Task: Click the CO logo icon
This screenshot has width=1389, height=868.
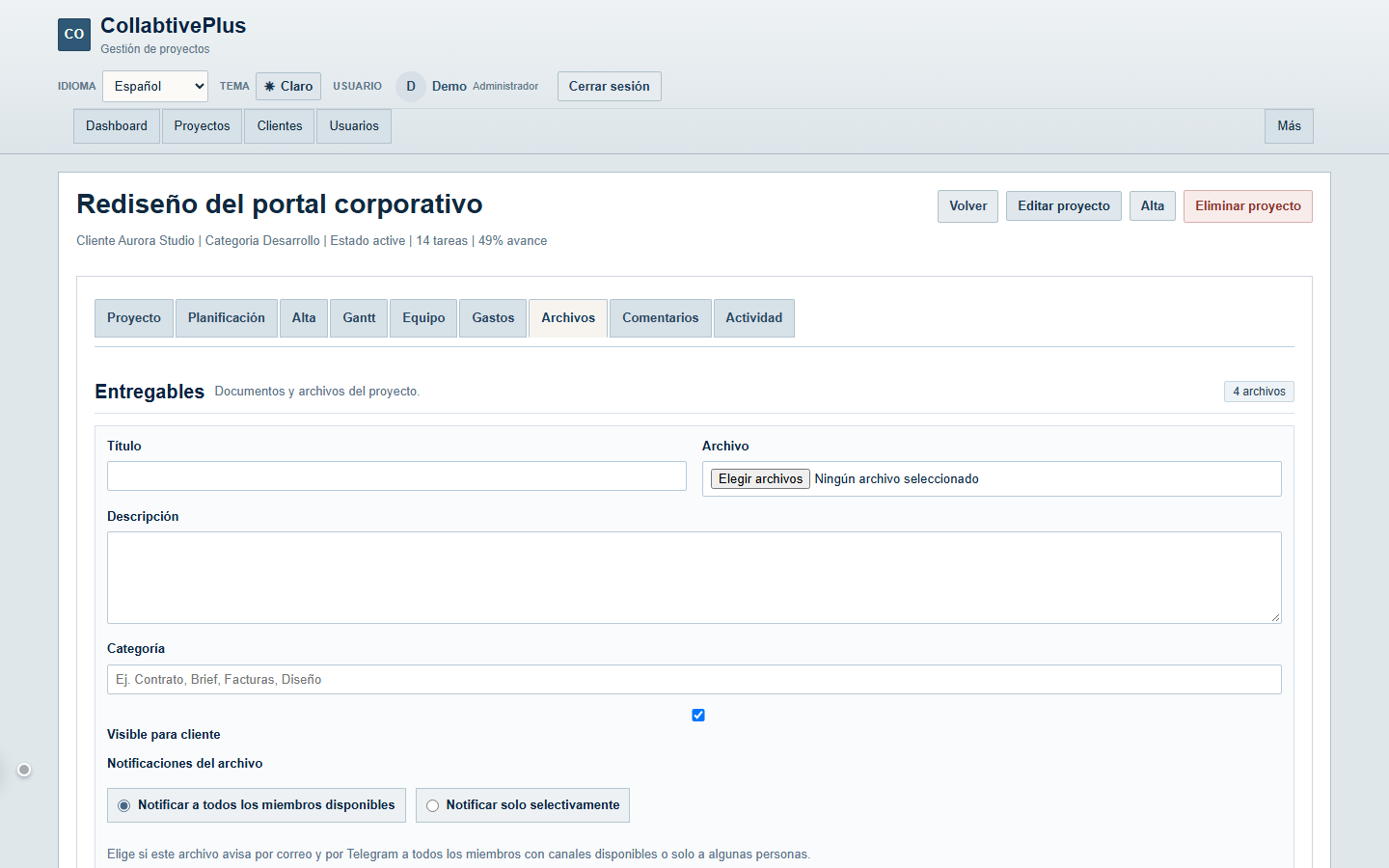Action: tap(74, 34)
